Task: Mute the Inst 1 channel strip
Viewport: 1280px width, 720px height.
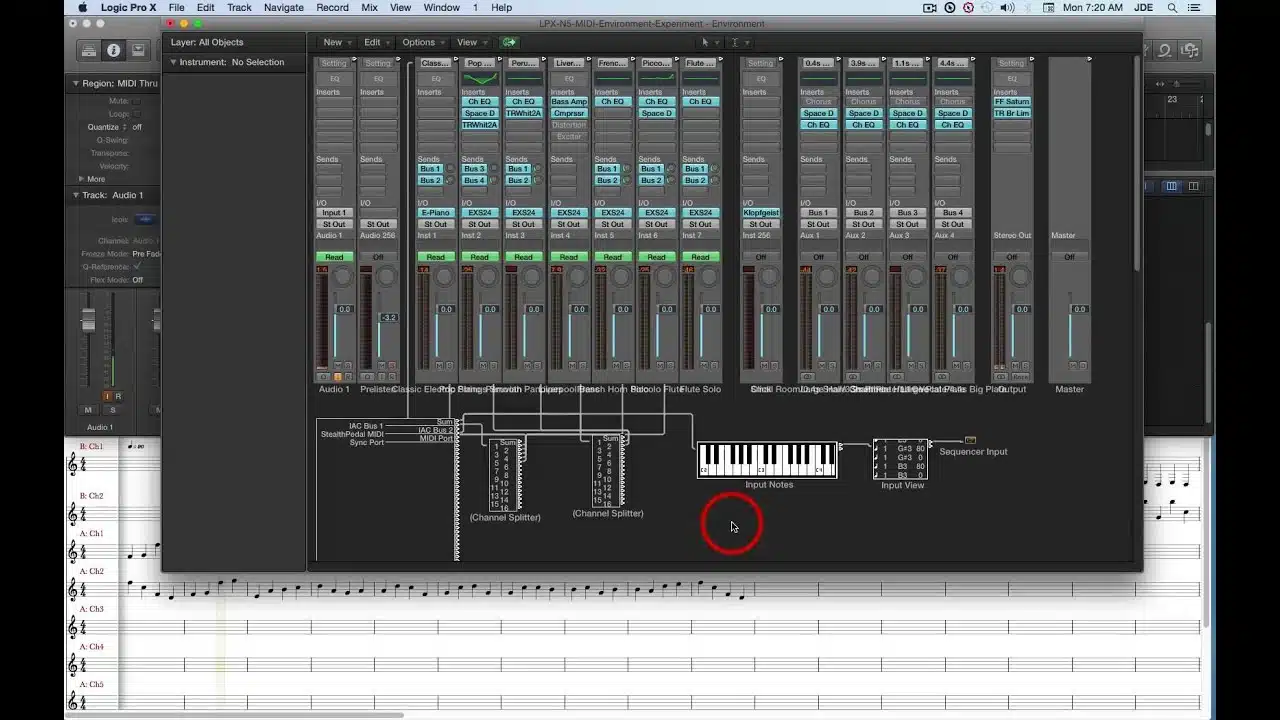Action: point(440,365)
